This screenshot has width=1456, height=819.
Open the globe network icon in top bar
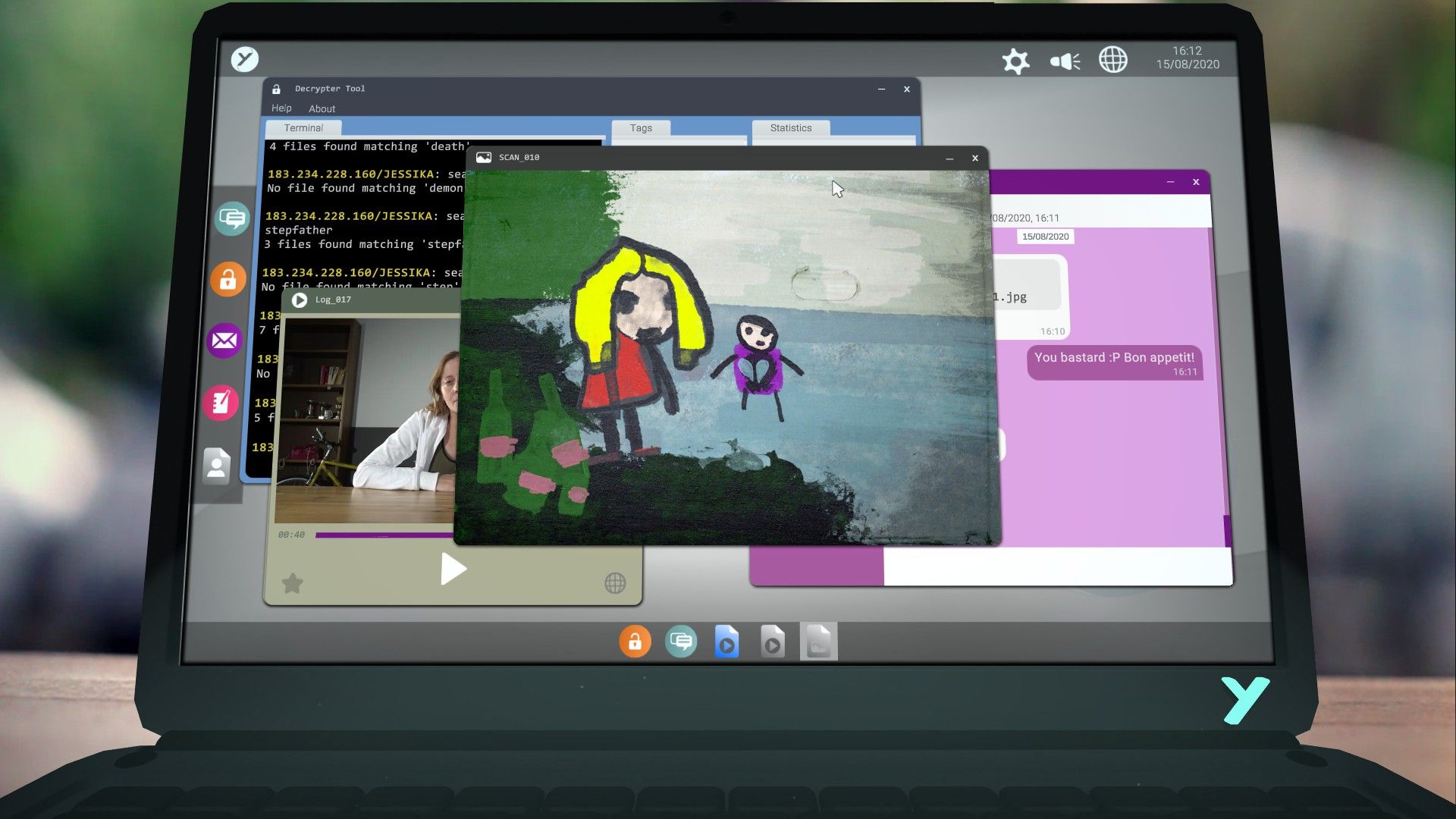pos(1112,60)
